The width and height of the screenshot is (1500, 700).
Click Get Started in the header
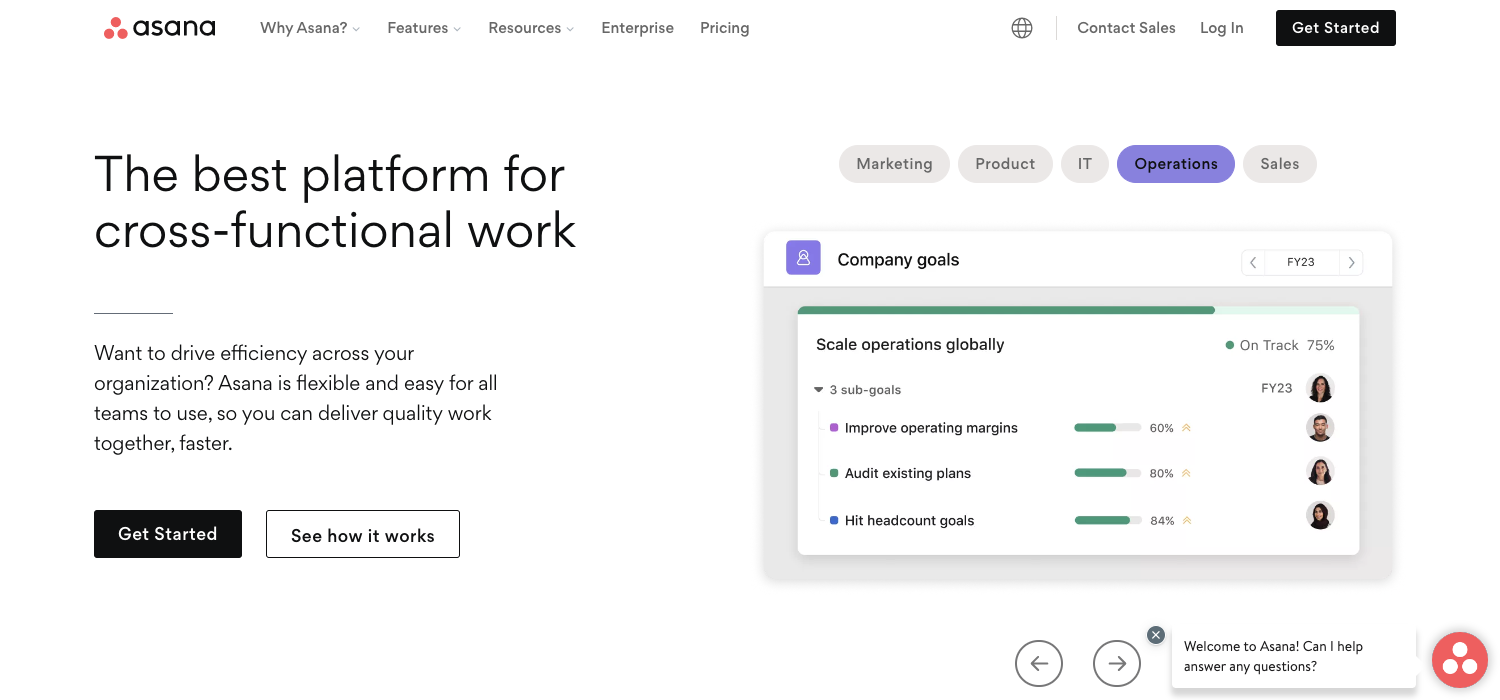(1336, 28)
